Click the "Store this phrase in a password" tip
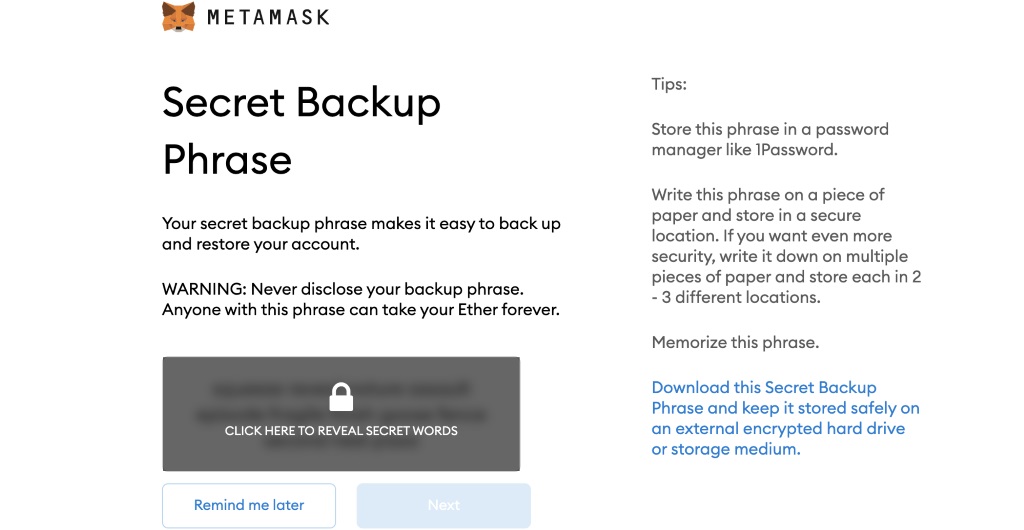Image resolution: width=1024 pixels, height=530 pixels. pos(769,129)
